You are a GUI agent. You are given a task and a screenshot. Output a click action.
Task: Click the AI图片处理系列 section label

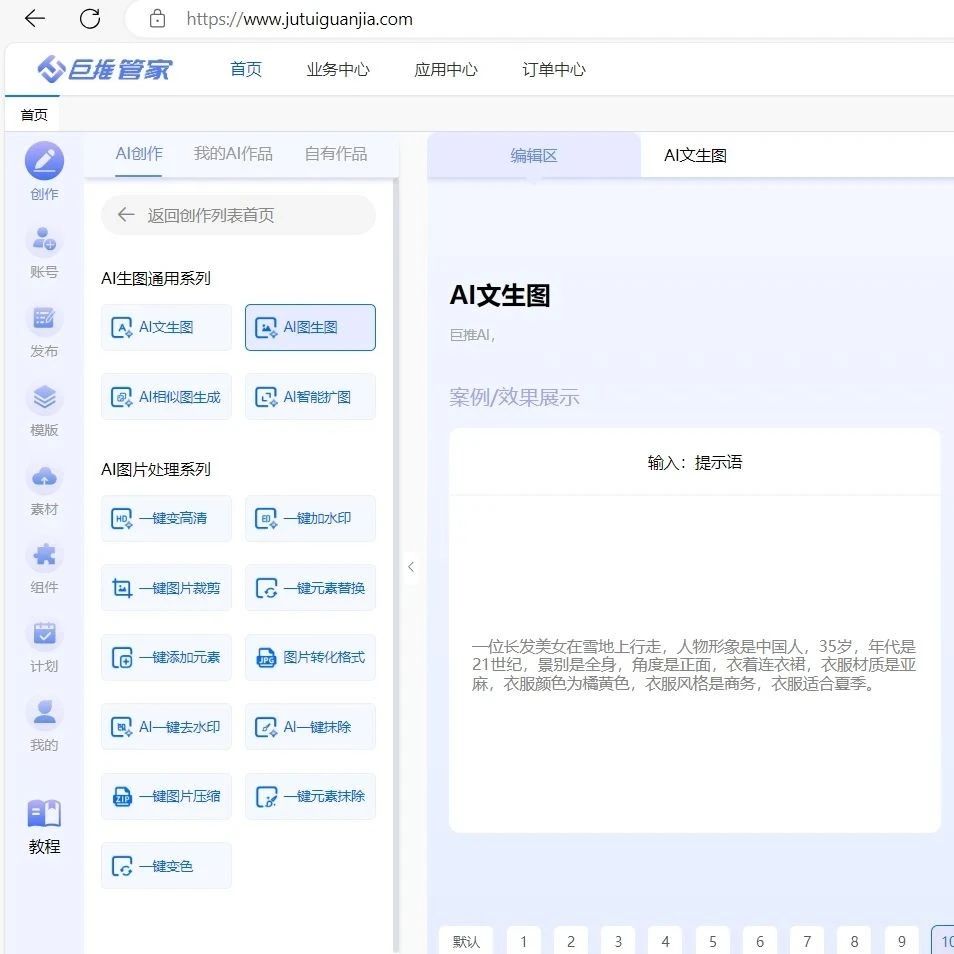pos(156,469)
